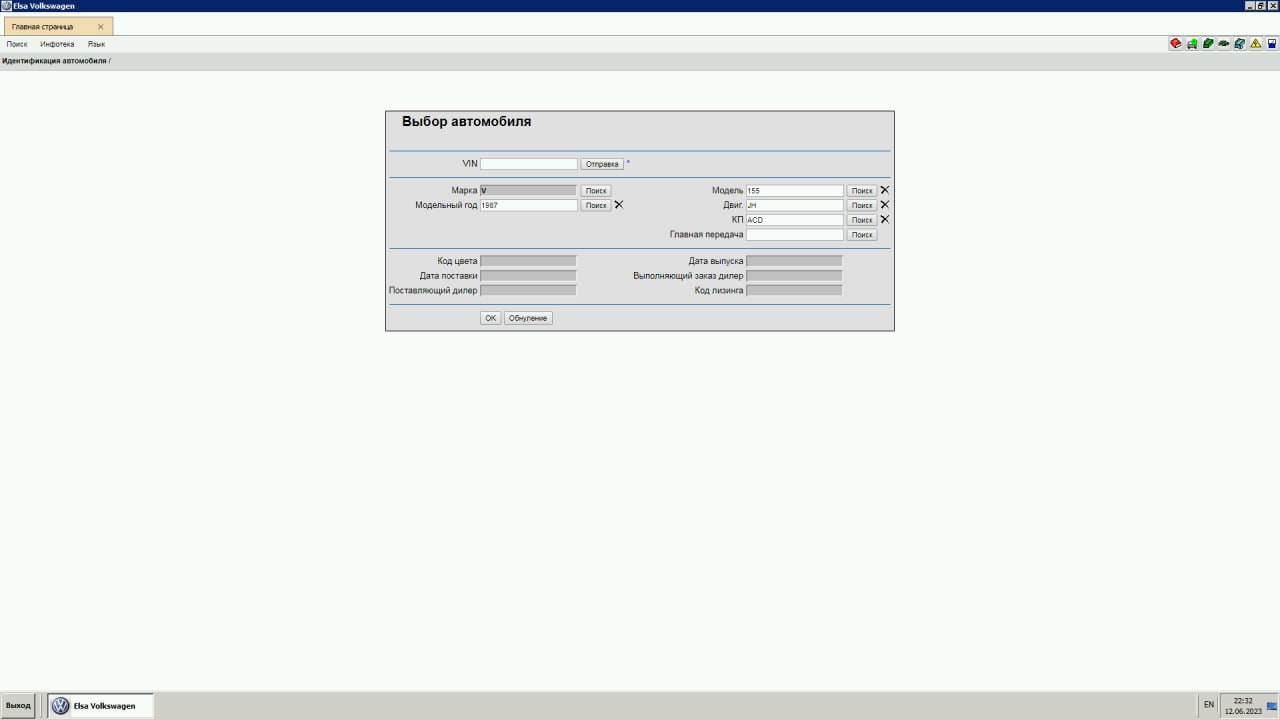Image resolution: width=1280 pixels, height=720 pixels.
Task: Click the Volkswagen logo in the taskbar
Action: point(61,706)
